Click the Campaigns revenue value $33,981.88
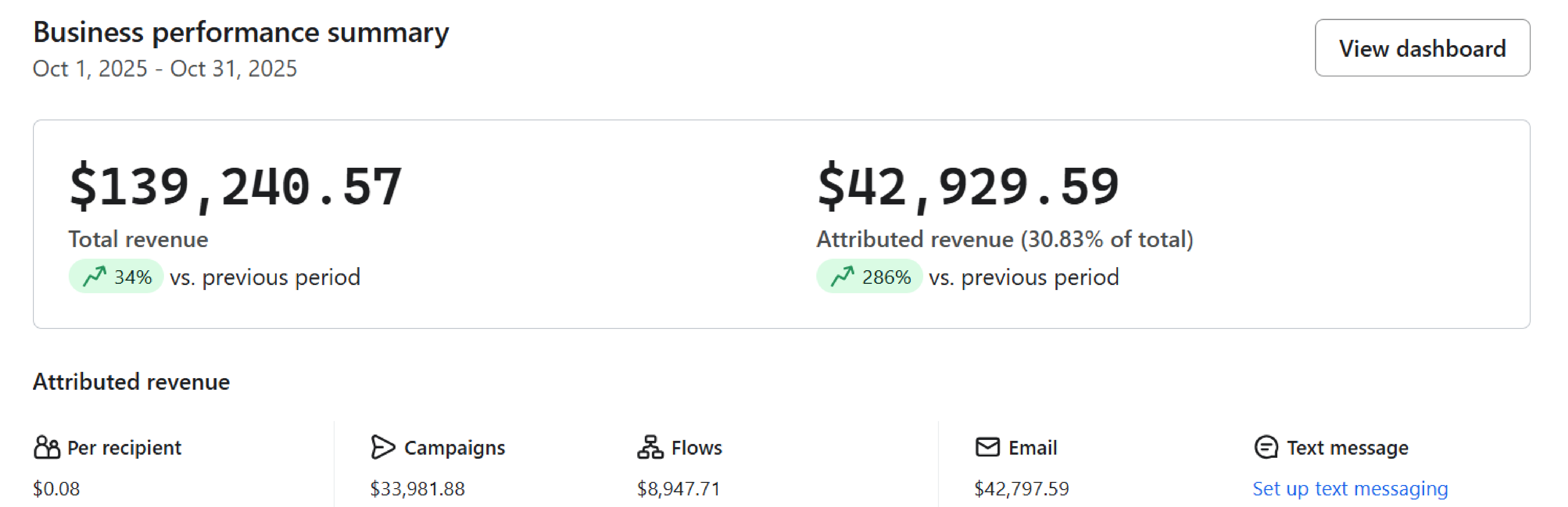The image size is (1568, 507). [418, 489]
